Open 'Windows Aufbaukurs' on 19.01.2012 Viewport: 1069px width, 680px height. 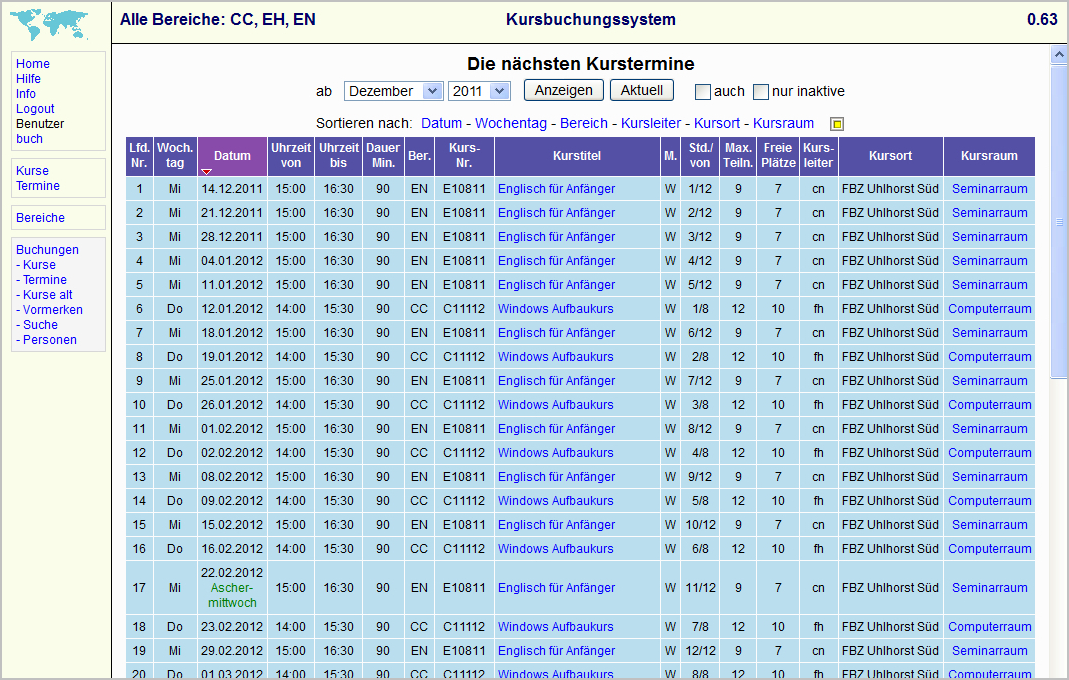pos(556,357)
